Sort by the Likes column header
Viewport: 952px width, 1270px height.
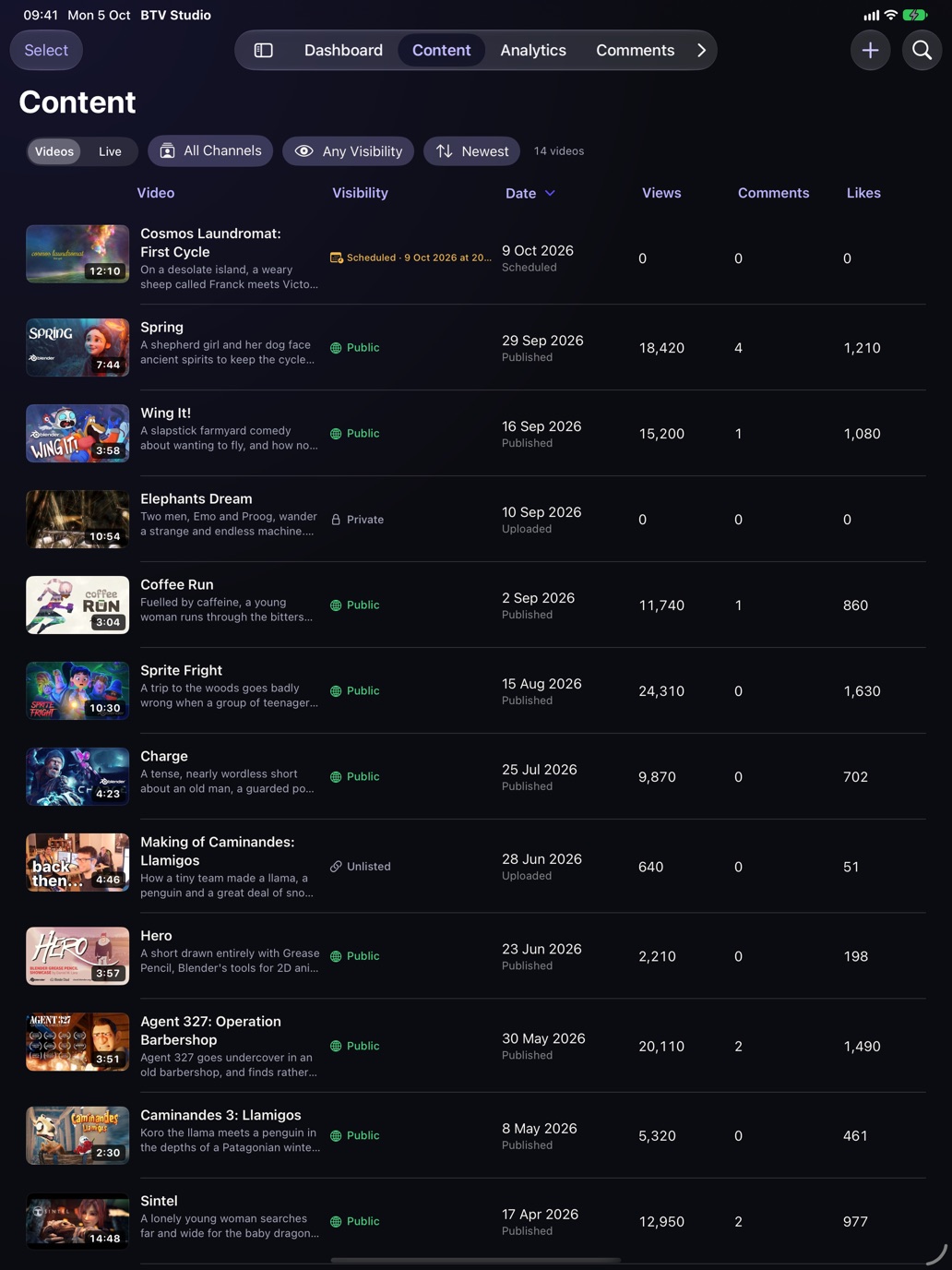coord(863,193)
